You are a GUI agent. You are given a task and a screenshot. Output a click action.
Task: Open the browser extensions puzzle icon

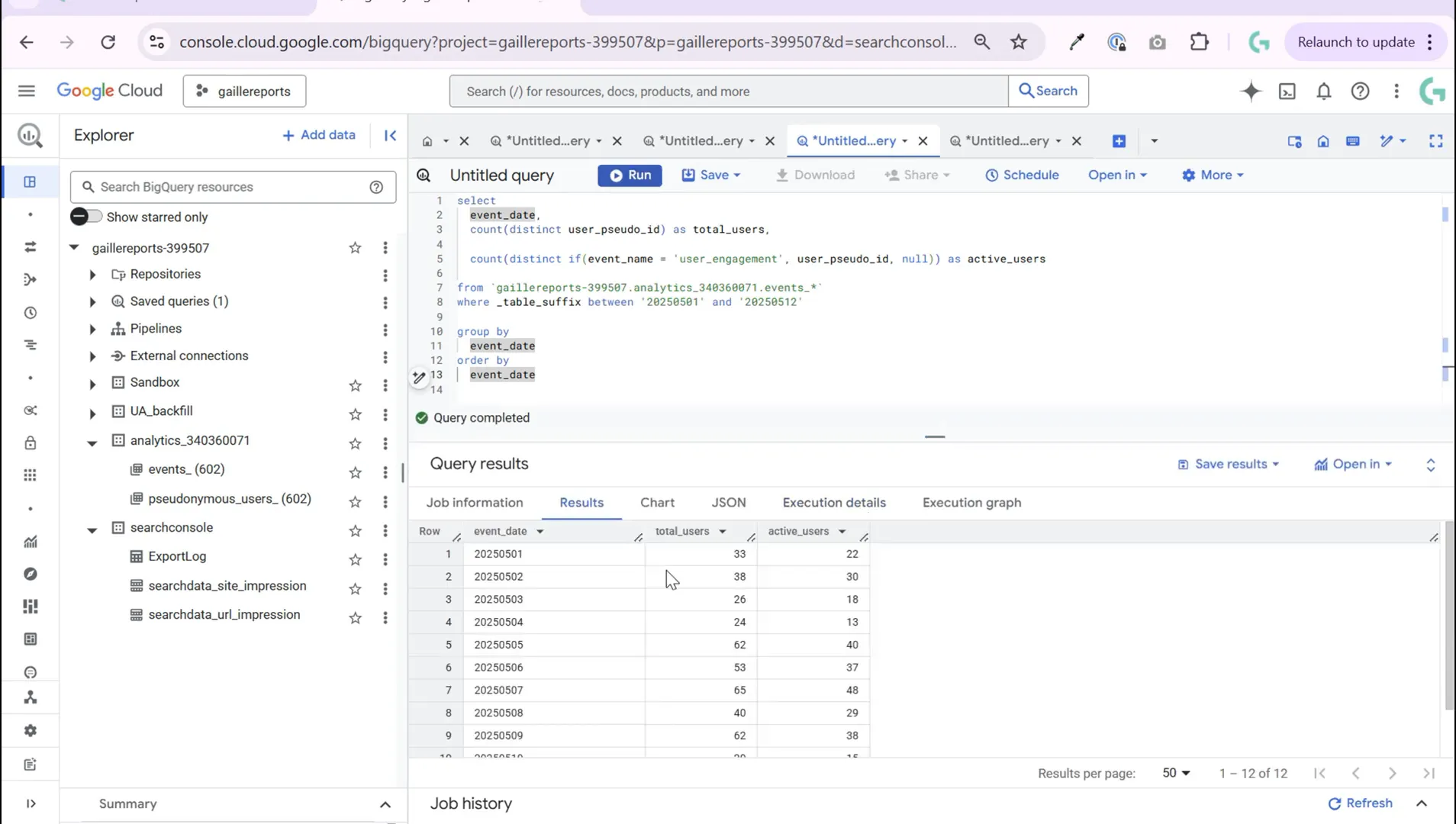click(x=1200, y=42)
